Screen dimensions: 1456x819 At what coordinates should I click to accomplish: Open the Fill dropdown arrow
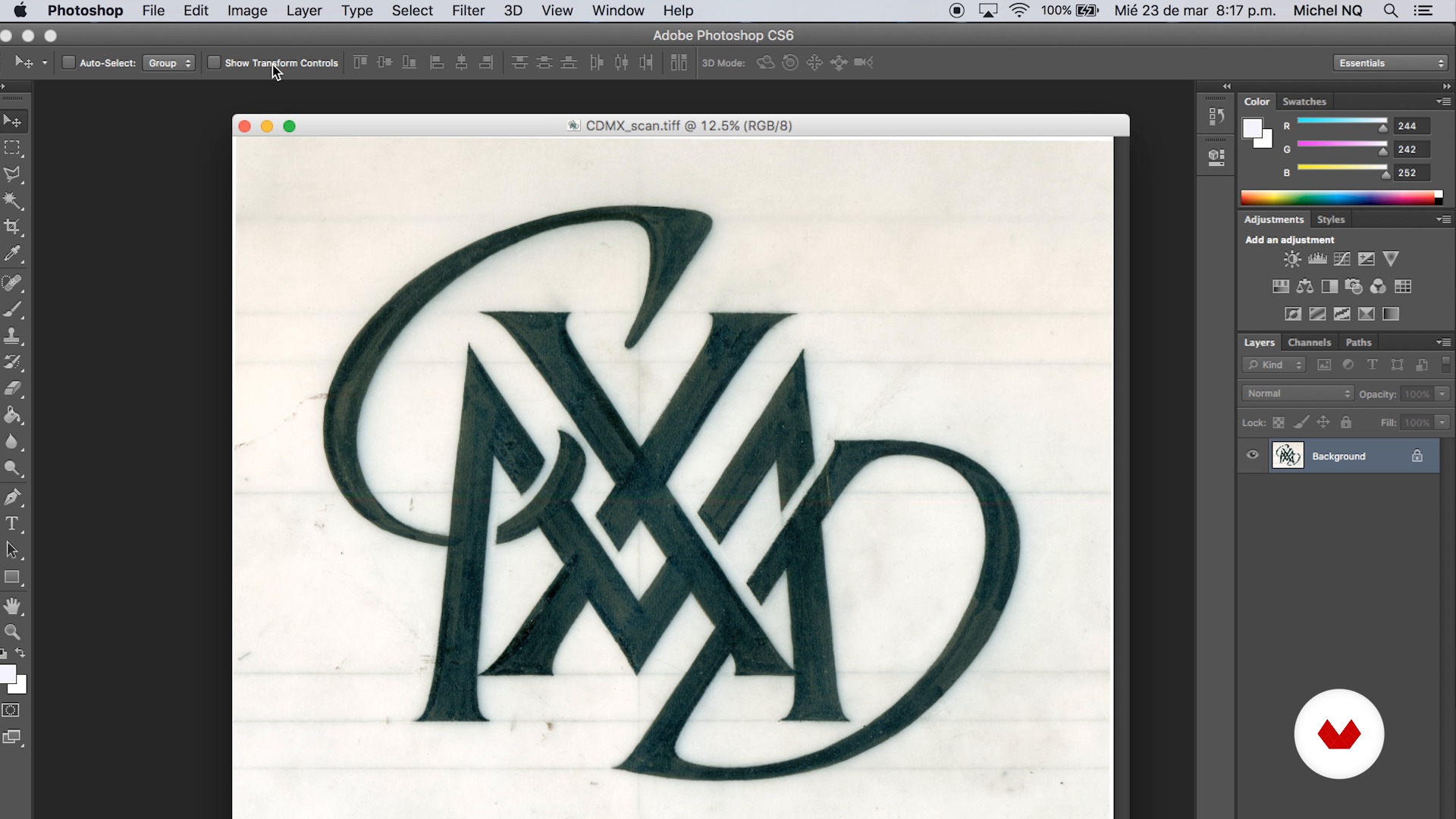click(x=1442, y=422)
